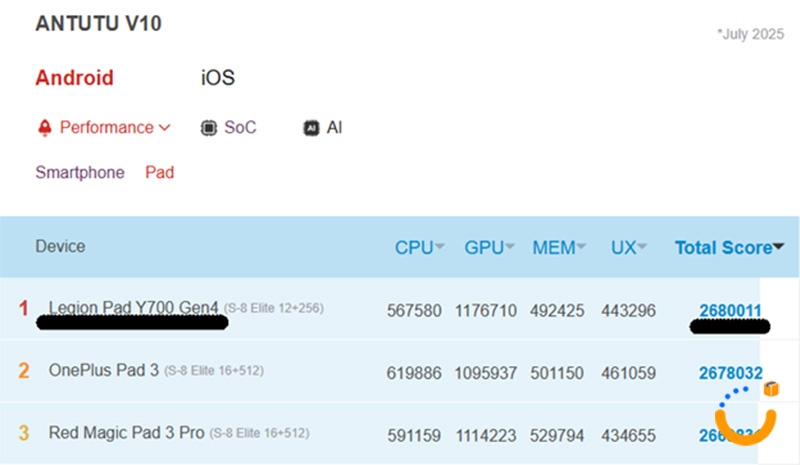Click the S-8 Elite 12+256 spec text
This screenshot has height=465, width=800.
(273, 308)
